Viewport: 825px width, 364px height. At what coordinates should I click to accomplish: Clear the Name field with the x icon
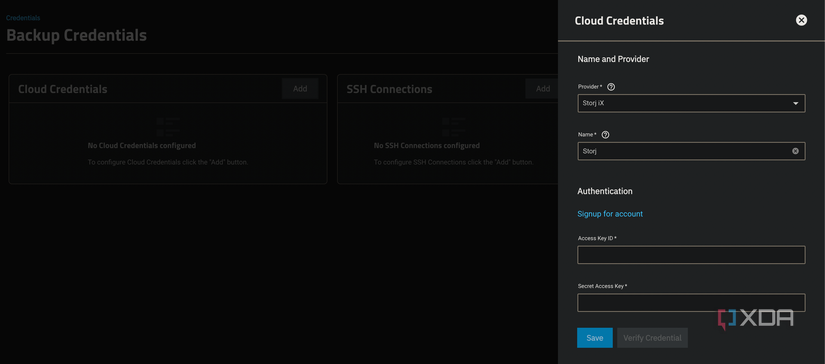pos(795,151)
